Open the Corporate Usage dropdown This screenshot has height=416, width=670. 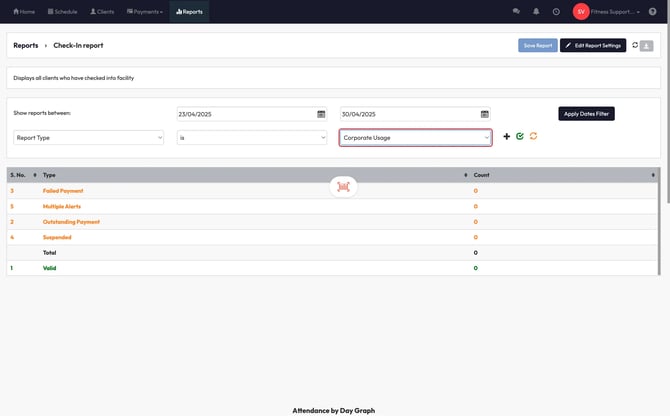[415, 137]
